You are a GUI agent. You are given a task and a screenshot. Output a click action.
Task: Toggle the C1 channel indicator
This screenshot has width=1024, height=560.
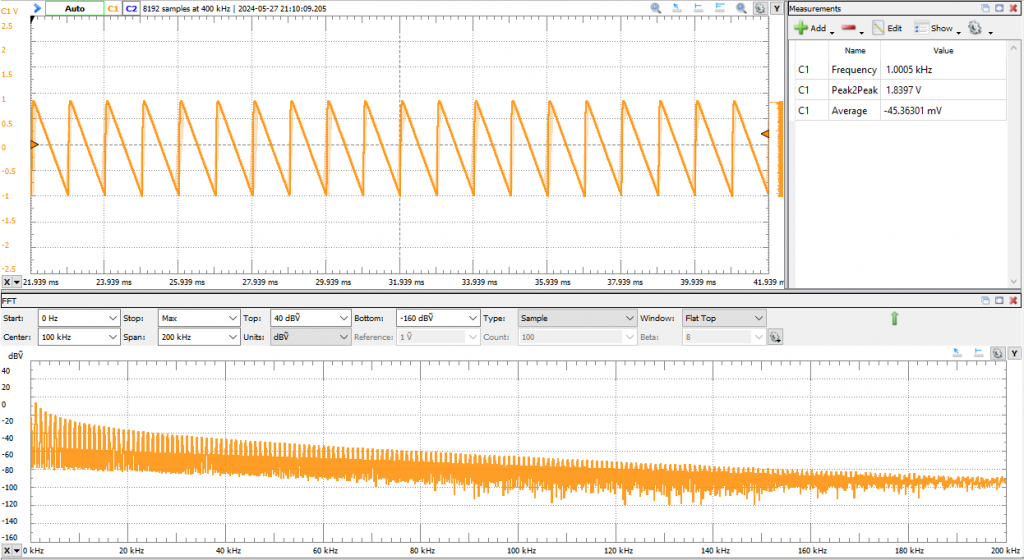point(113,8)
